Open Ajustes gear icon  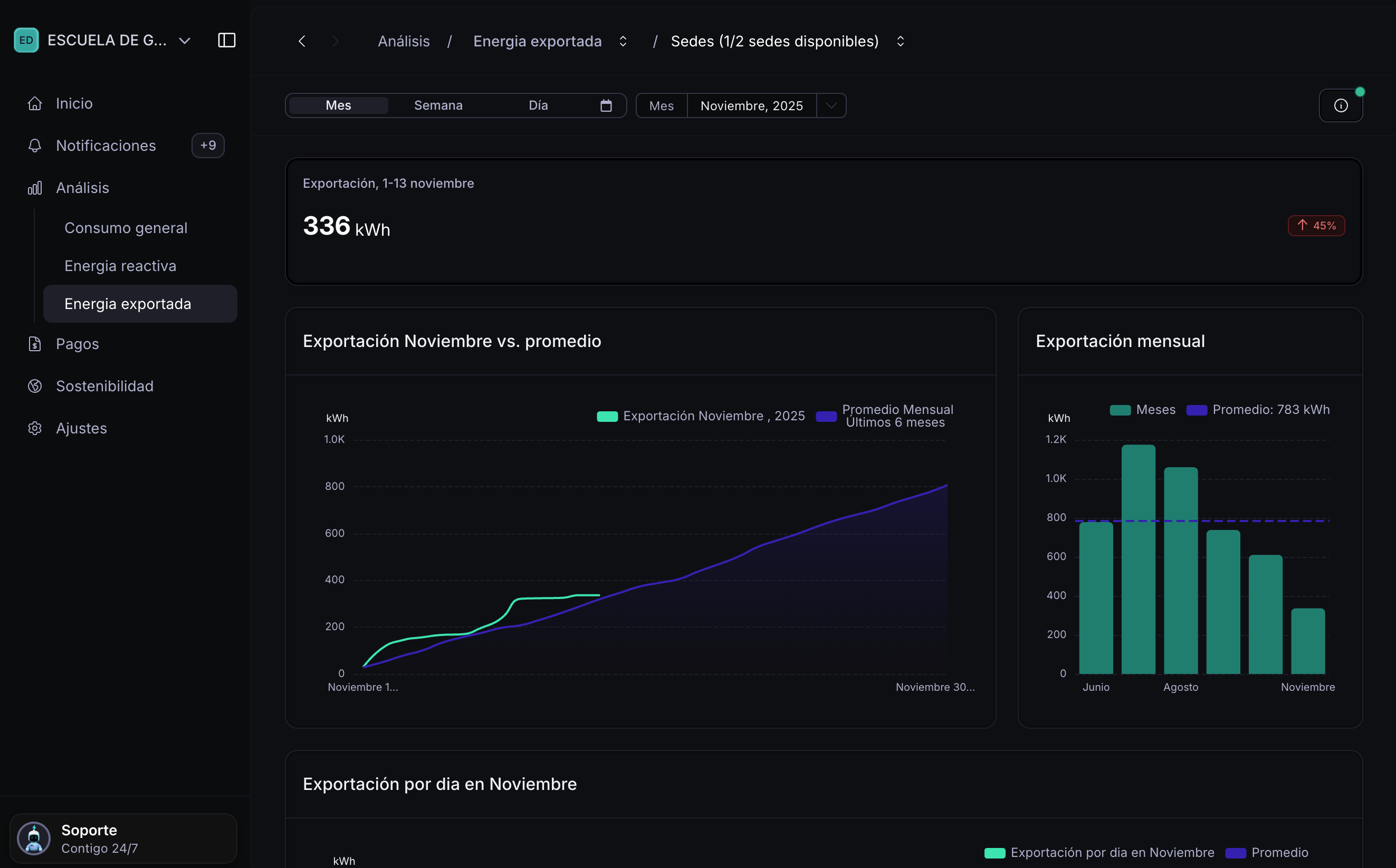coord(35,428)
